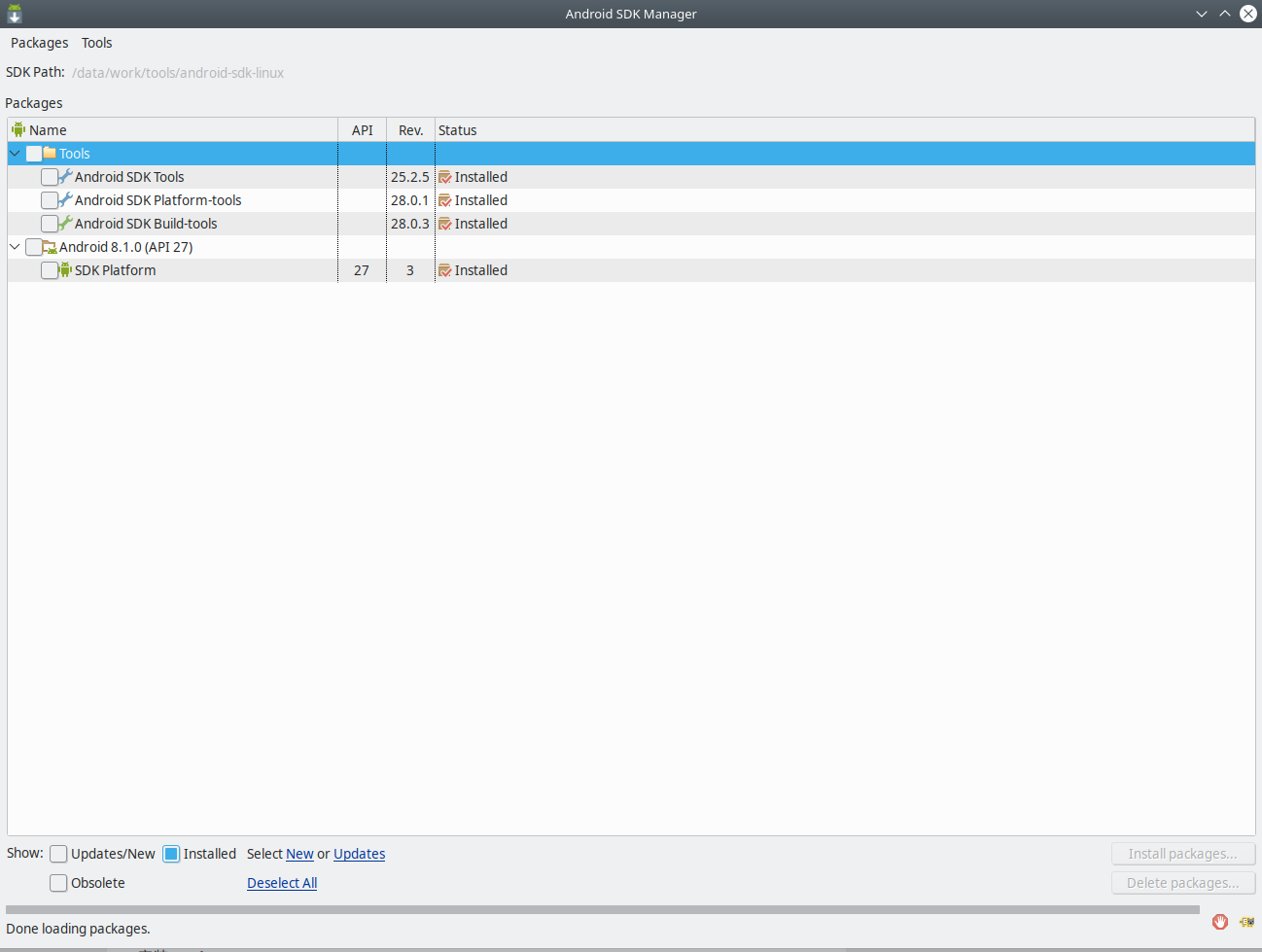Check the SDK Platform checkbox
Image resolution: width=1262 pixels, height=952 pixels.
click(x=50, y=270)
